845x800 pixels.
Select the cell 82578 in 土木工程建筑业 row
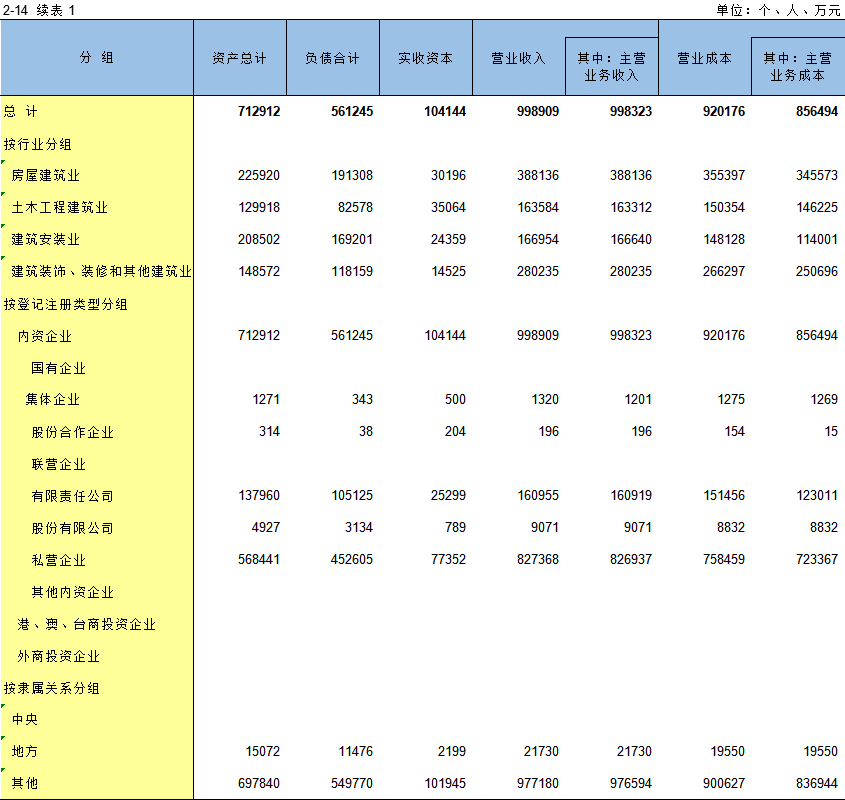(355, 207)
